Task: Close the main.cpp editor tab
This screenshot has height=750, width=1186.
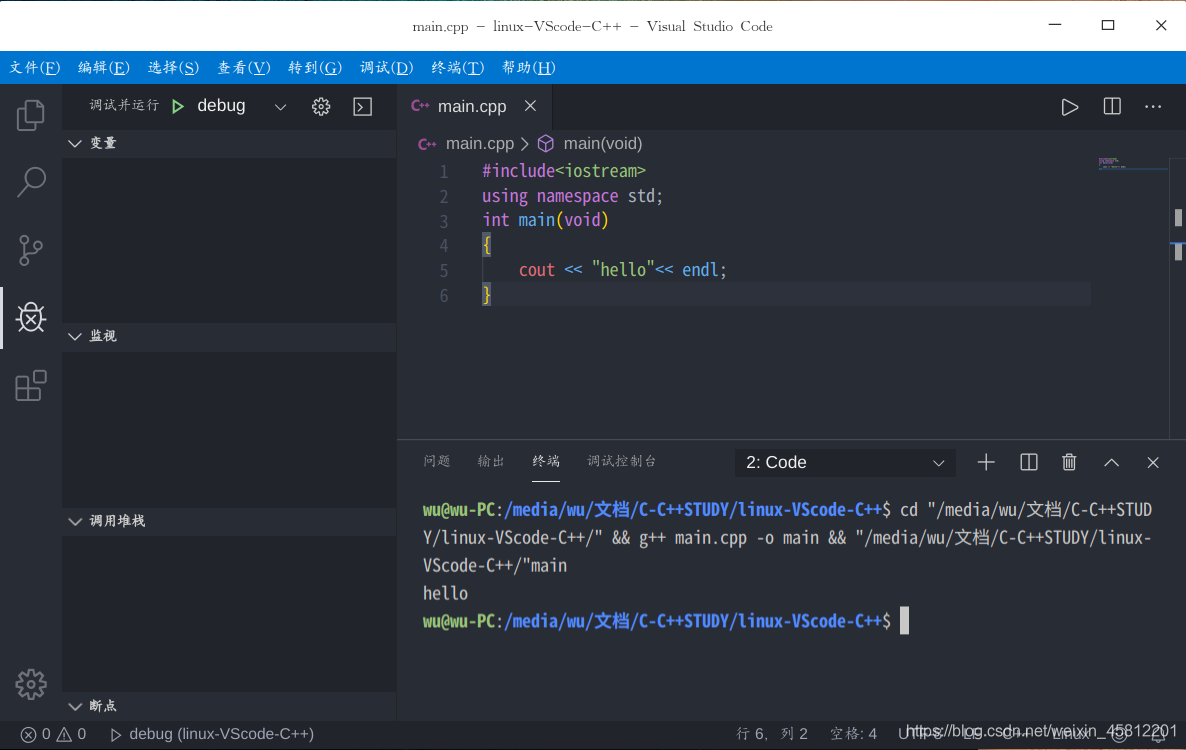Action: (530, 106)
